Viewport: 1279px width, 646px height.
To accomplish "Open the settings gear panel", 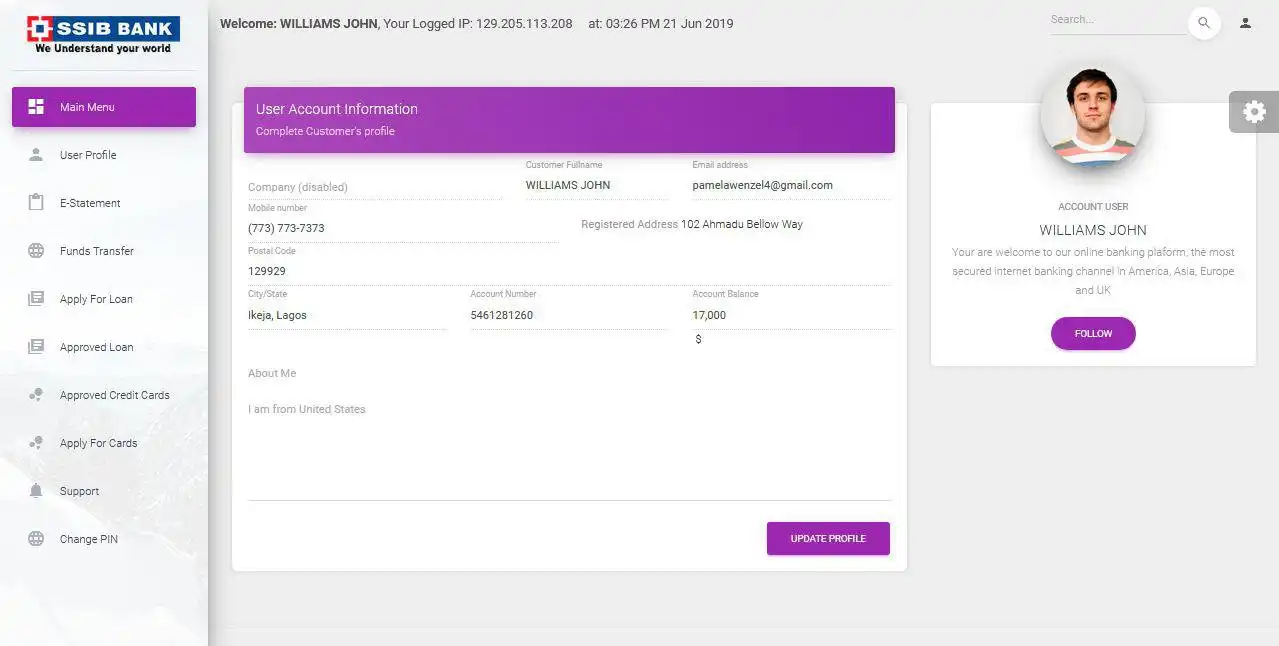I will click(1253, 112).
